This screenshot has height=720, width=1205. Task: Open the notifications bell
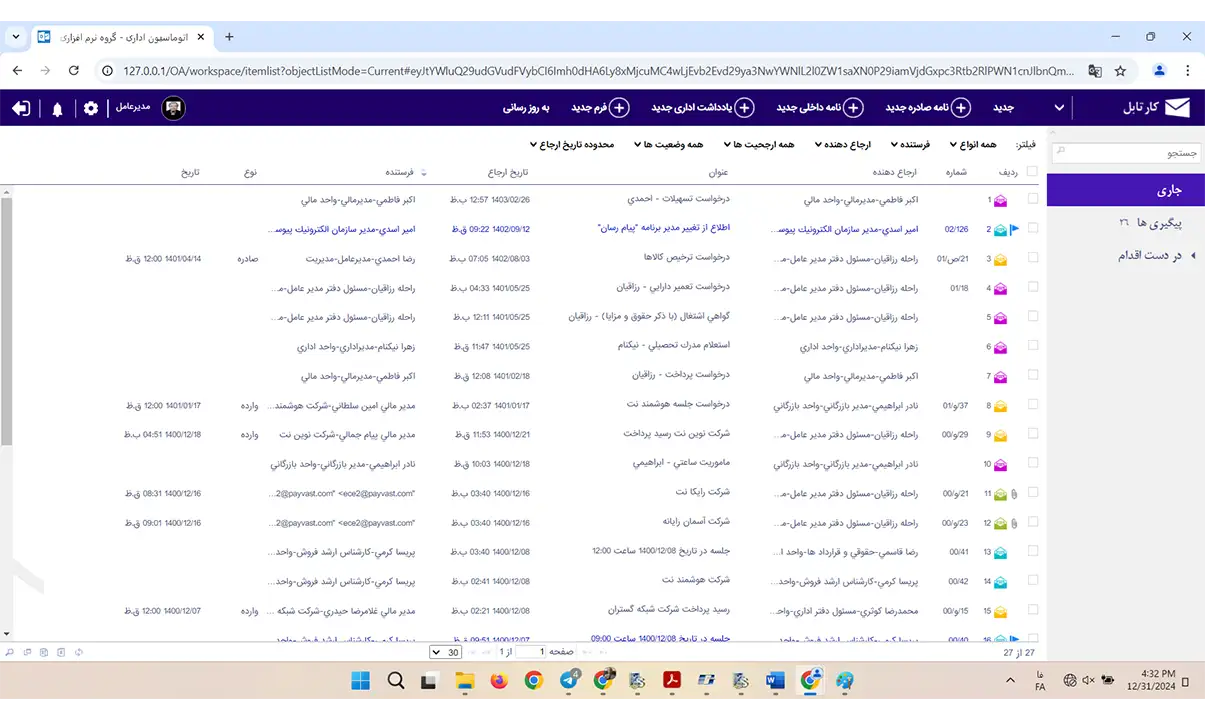pos(57,109)
